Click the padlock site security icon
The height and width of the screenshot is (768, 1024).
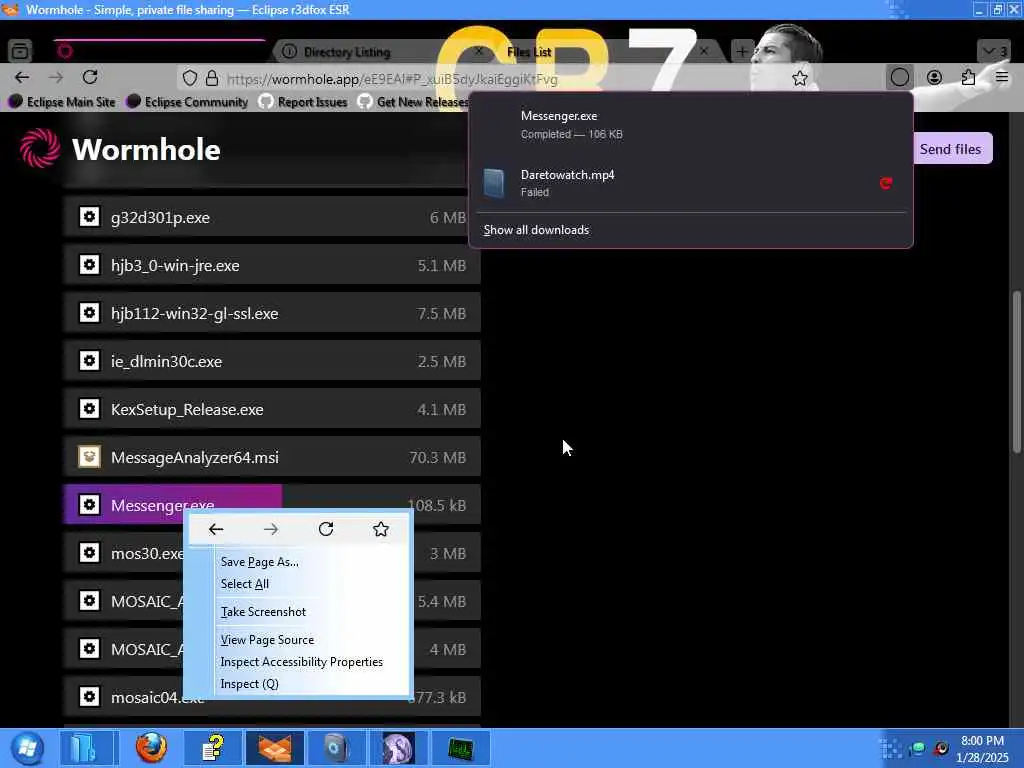point(212,78)
